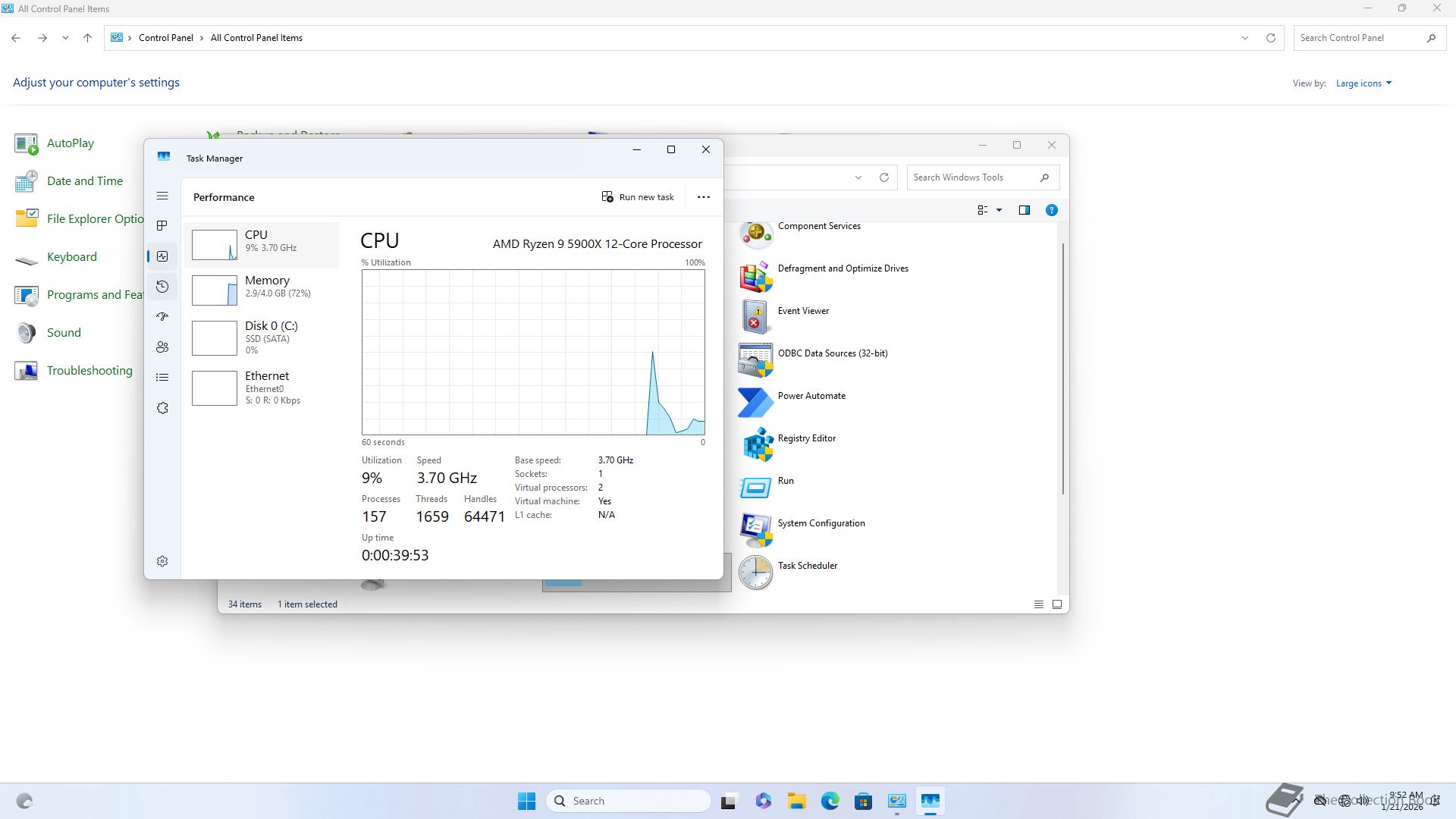1456x819 pixels.
Task: Expand Control Panel address bar history dropdown
Action: (1244, 38)
